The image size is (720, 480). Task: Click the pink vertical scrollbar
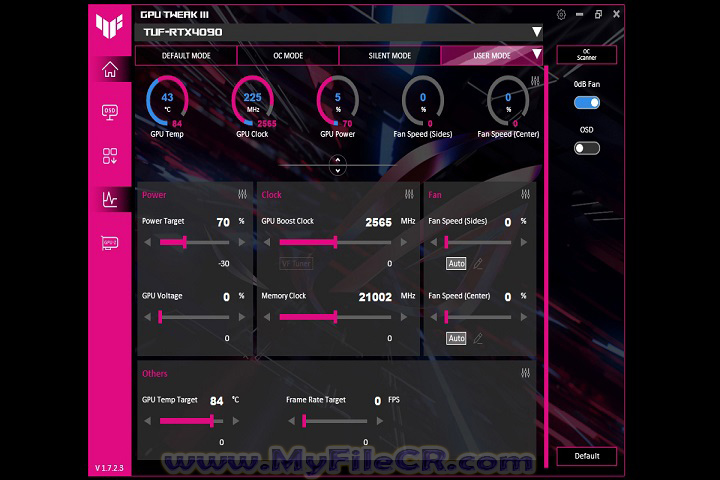pyautogui.click(x=546, y=266)
